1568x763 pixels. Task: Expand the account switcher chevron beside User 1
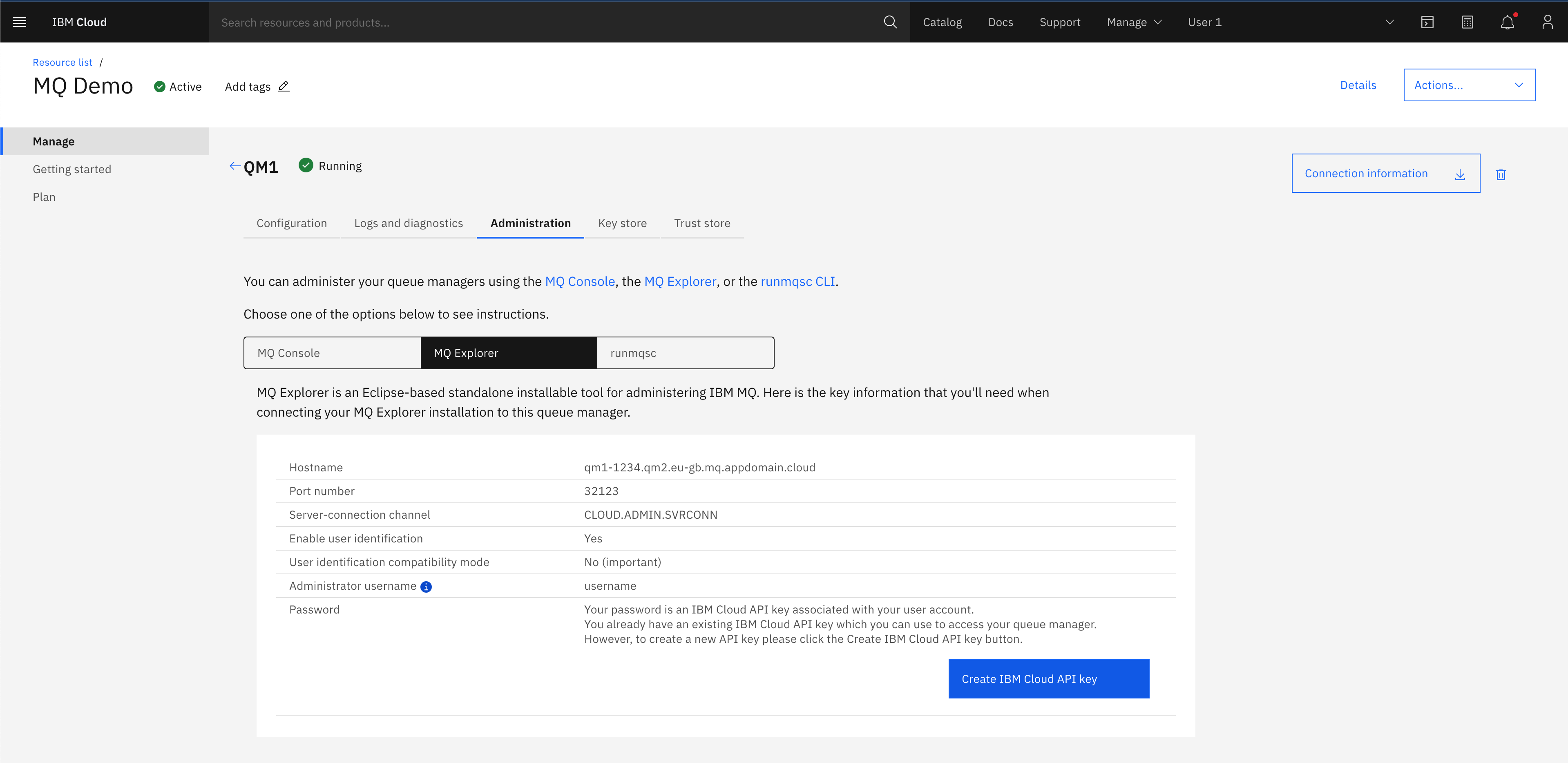1389,22
